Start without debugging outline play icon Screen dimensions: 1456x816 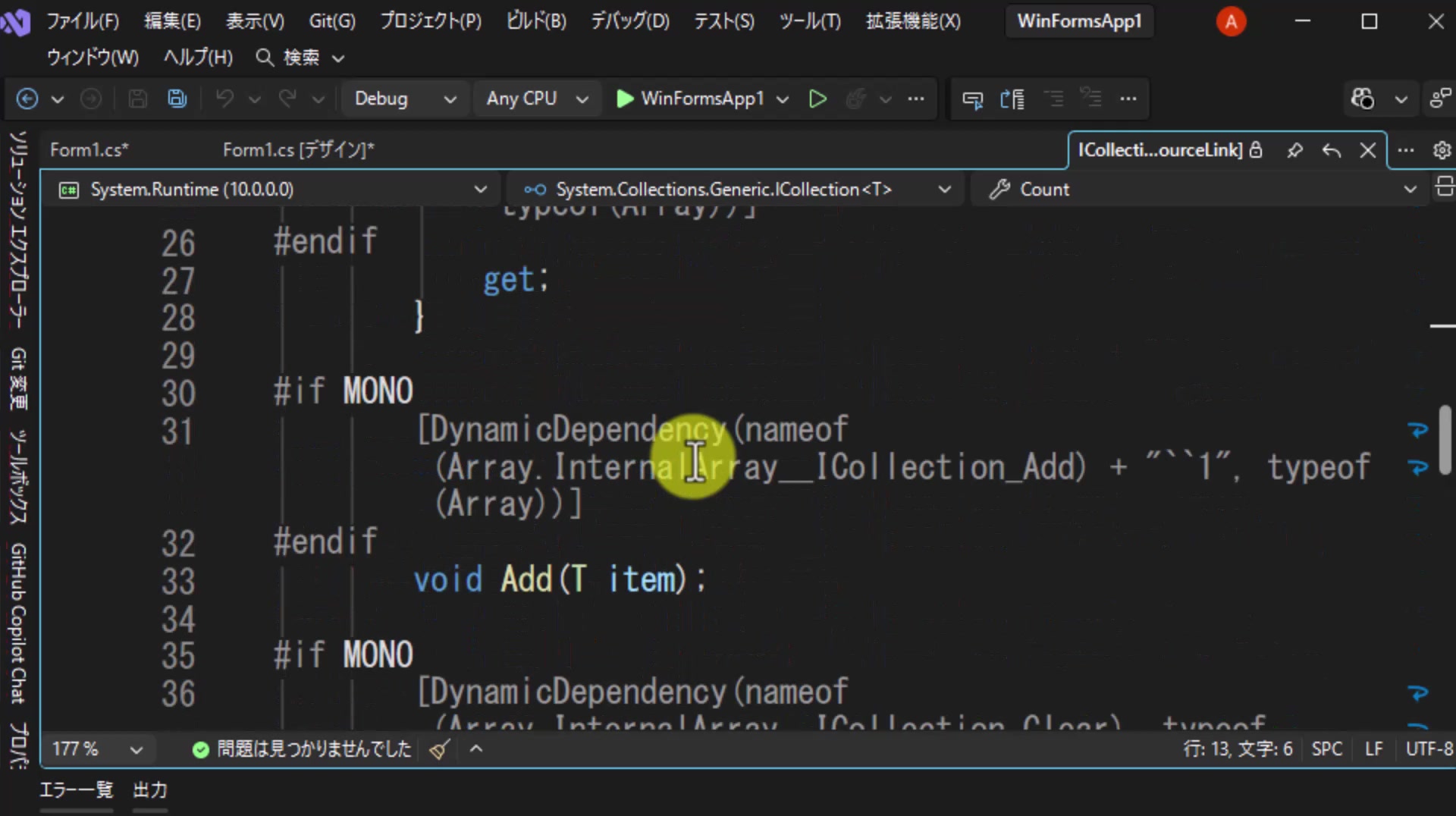817,99
